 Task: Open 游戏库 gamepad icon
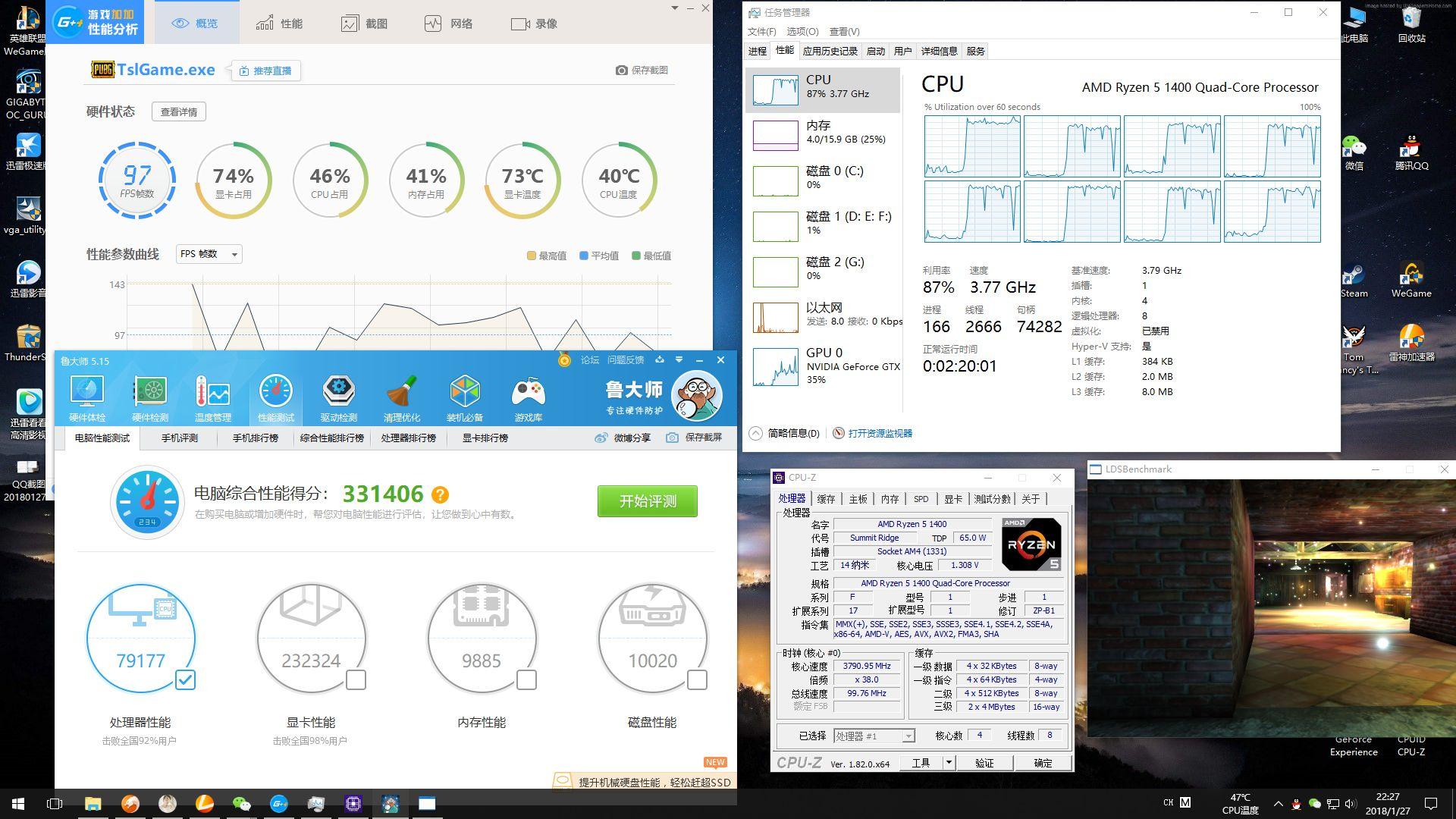click(x=528, y=398)
